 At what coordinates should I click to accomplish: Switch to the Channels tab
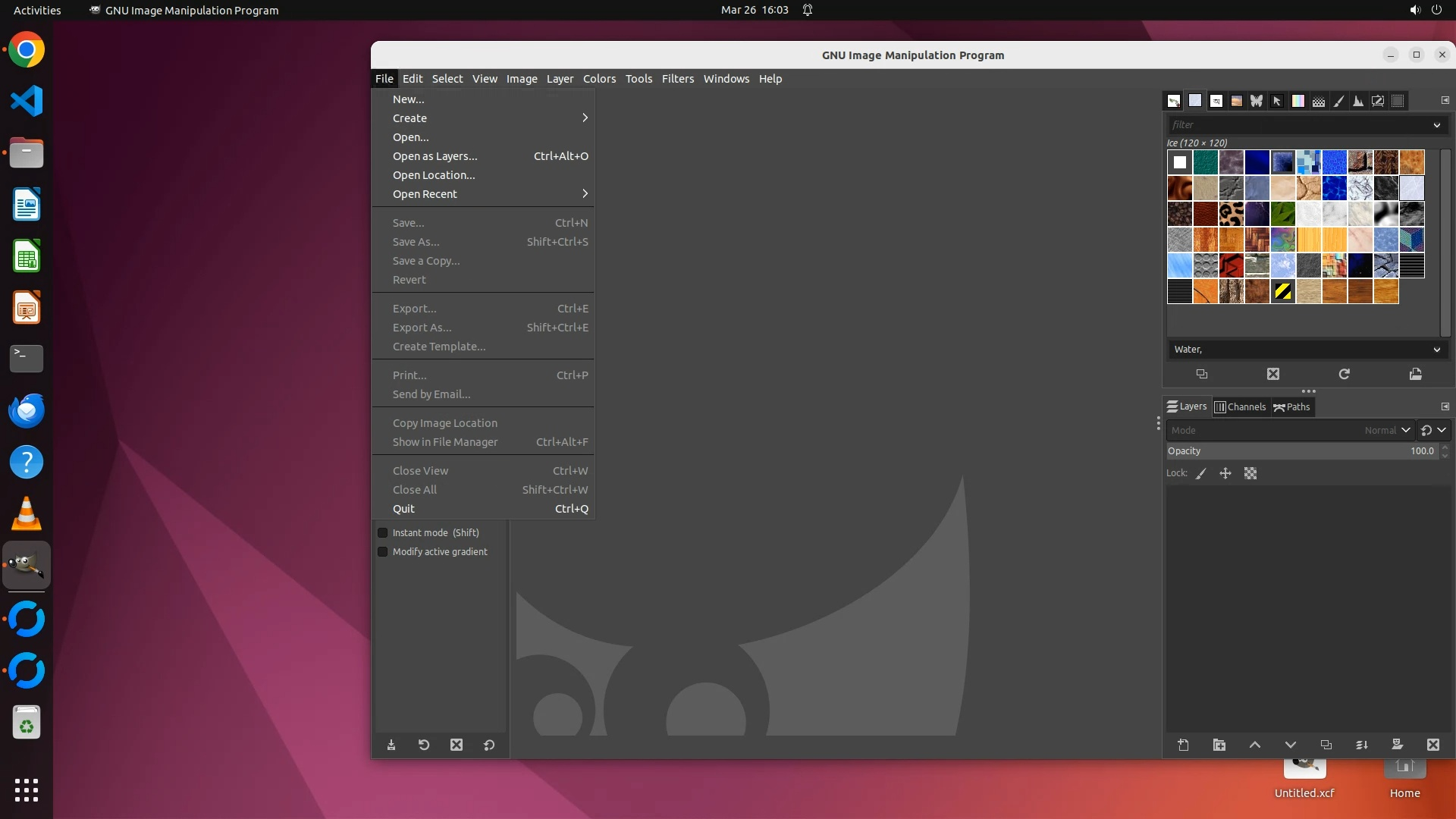(1240, 407)
